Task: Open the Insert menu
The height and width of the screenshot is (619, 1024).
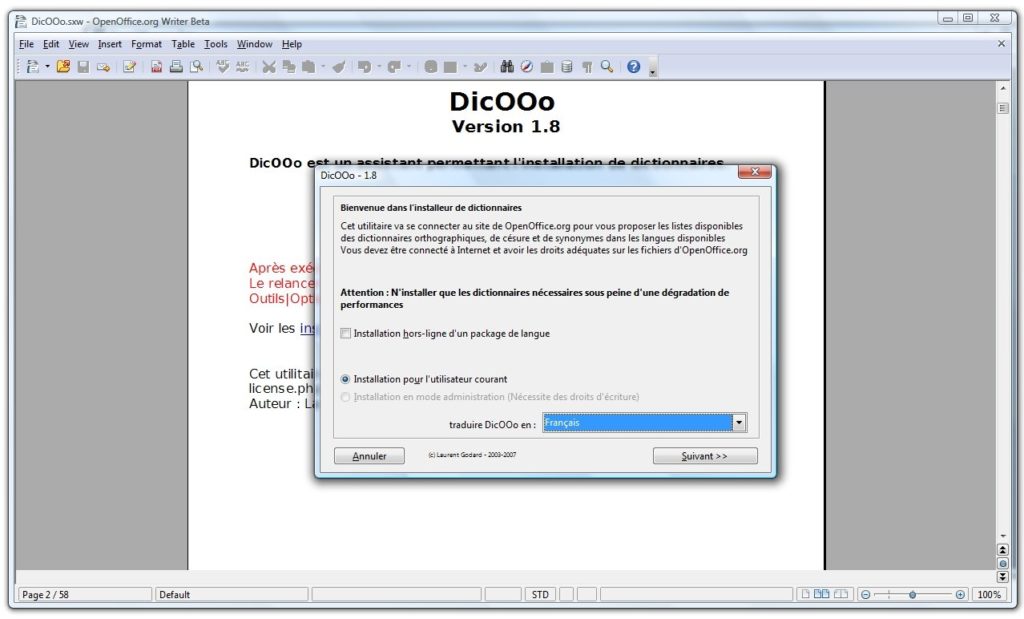Action: pyautogui.click(x=110, y=44)
